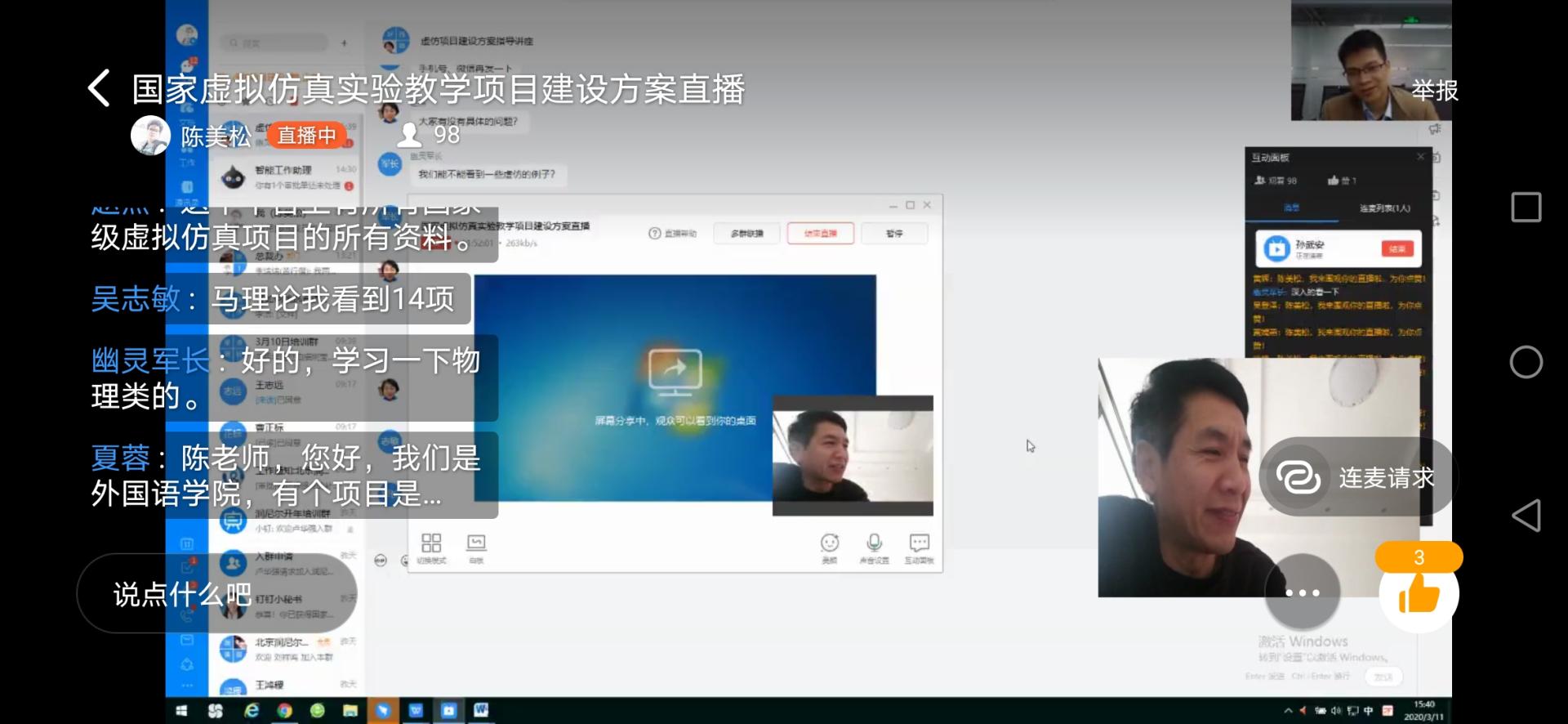Tap Android circle home button
The width and height of the screenshot is (1568, 724).
point(1526,362)
